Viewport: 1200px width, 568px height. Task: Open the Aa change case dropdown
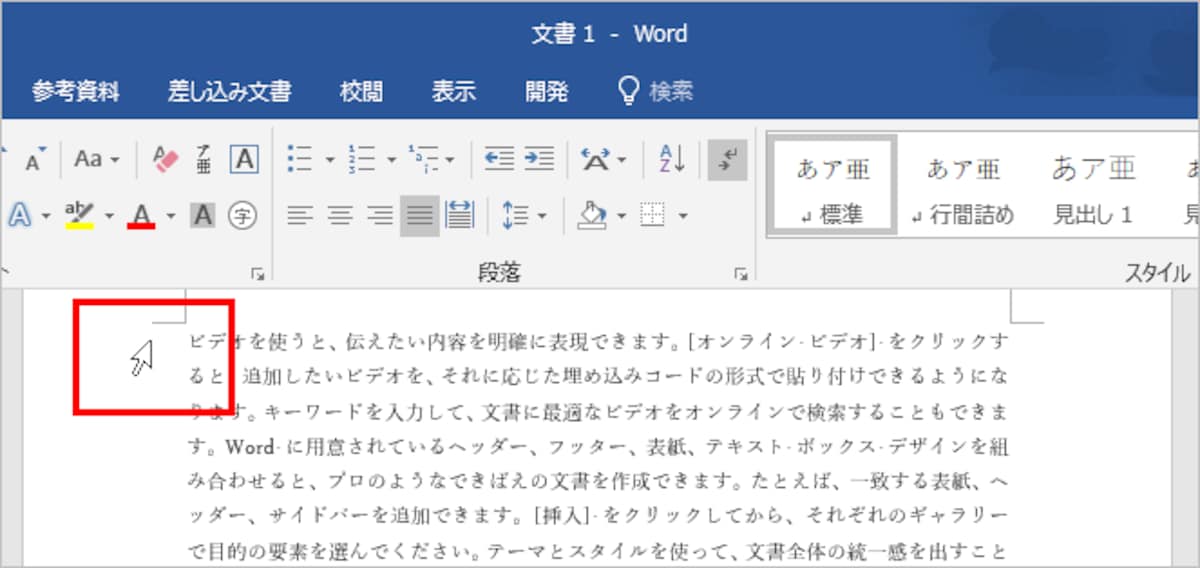point(97,159)
